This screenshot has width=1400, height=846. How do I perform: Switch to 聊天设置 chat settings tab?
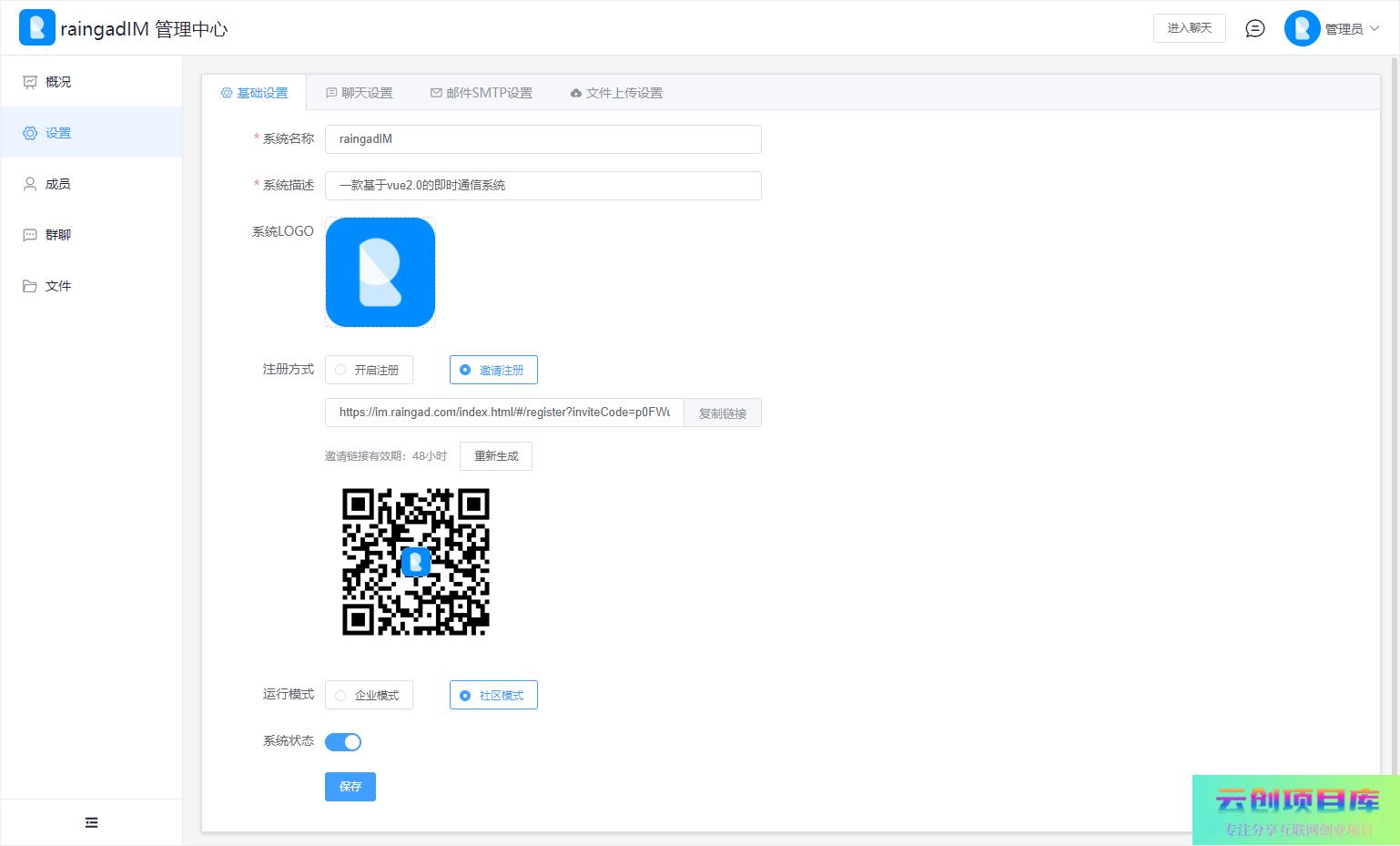click(x=359, y=93)
